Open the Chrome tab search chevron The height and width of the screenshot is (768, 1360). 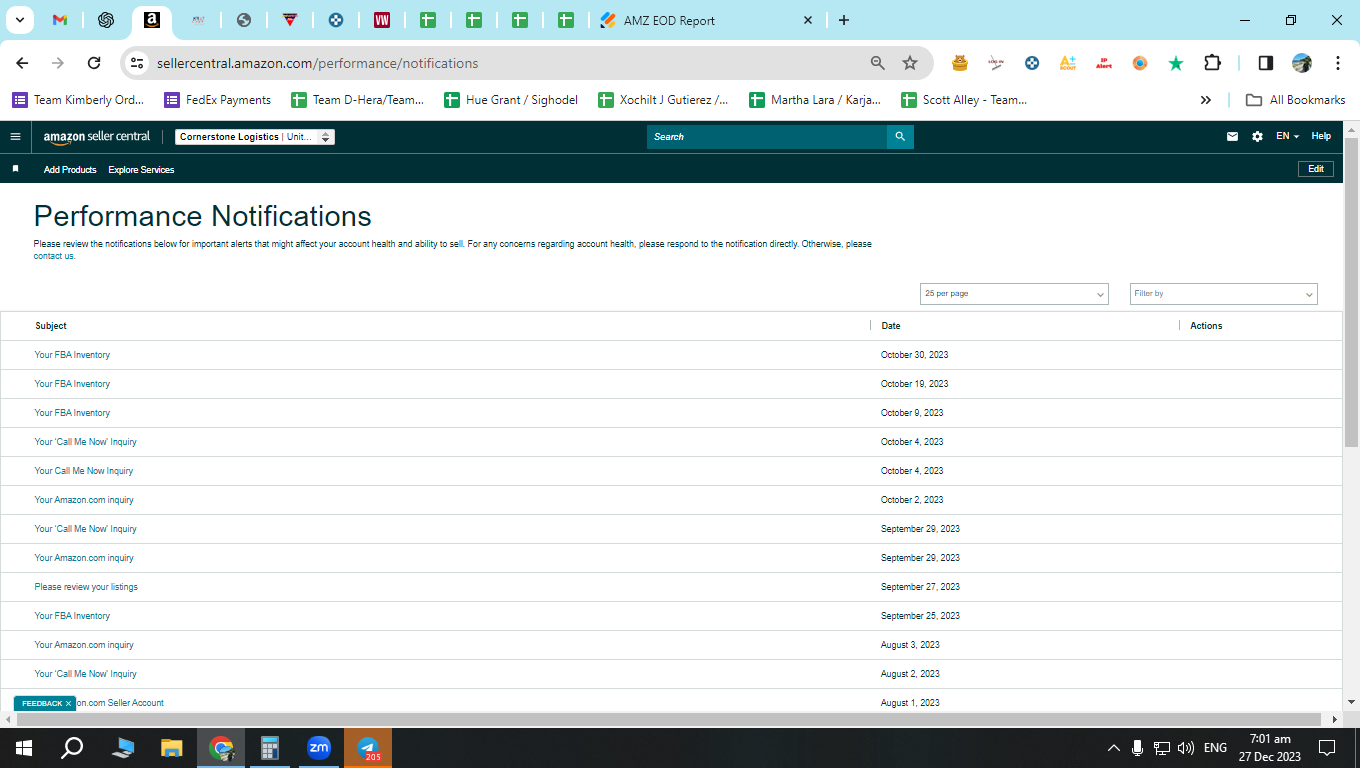(19, 20)
